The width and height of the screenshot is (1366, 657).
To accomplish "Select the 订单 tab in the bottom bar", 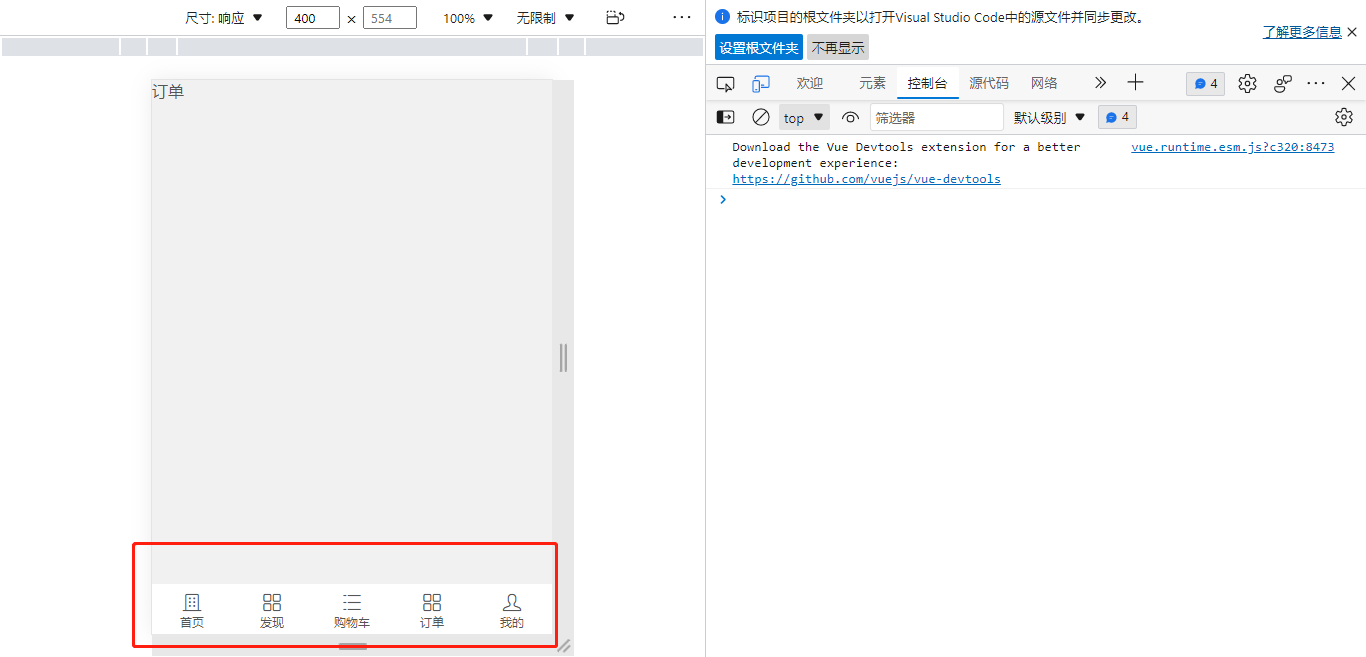I will point(432,610).
